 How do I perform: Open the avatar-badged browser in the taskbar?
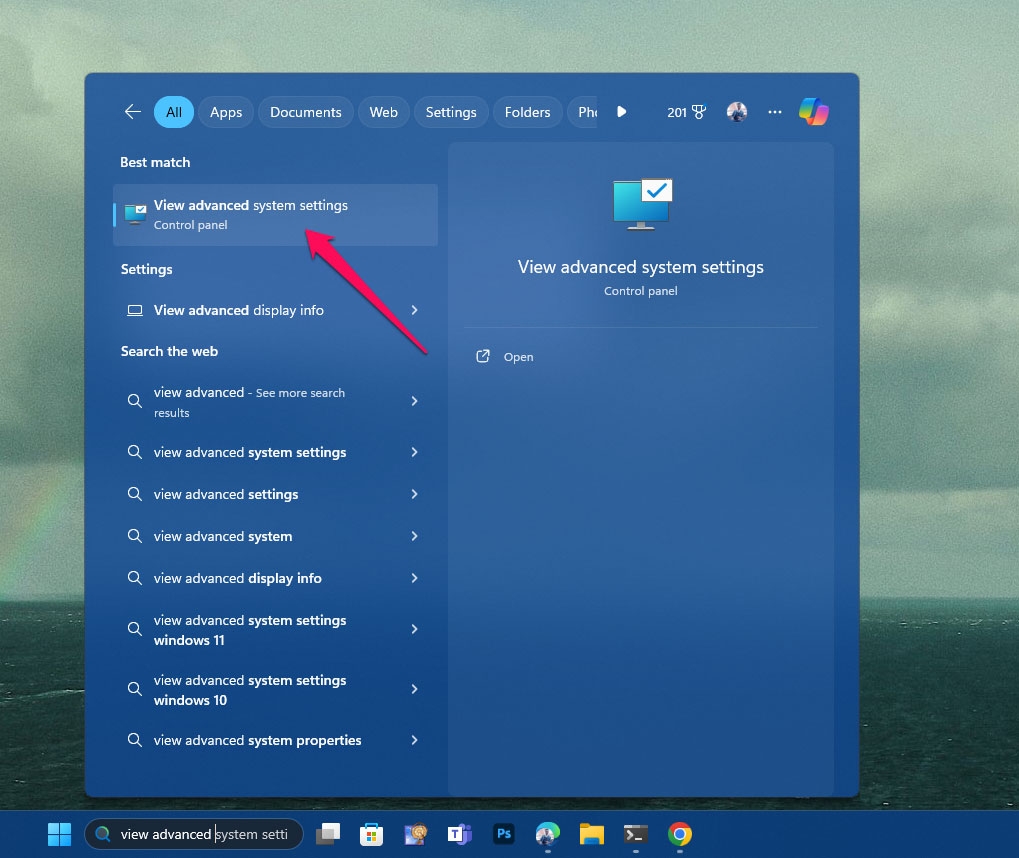point(548,834)
